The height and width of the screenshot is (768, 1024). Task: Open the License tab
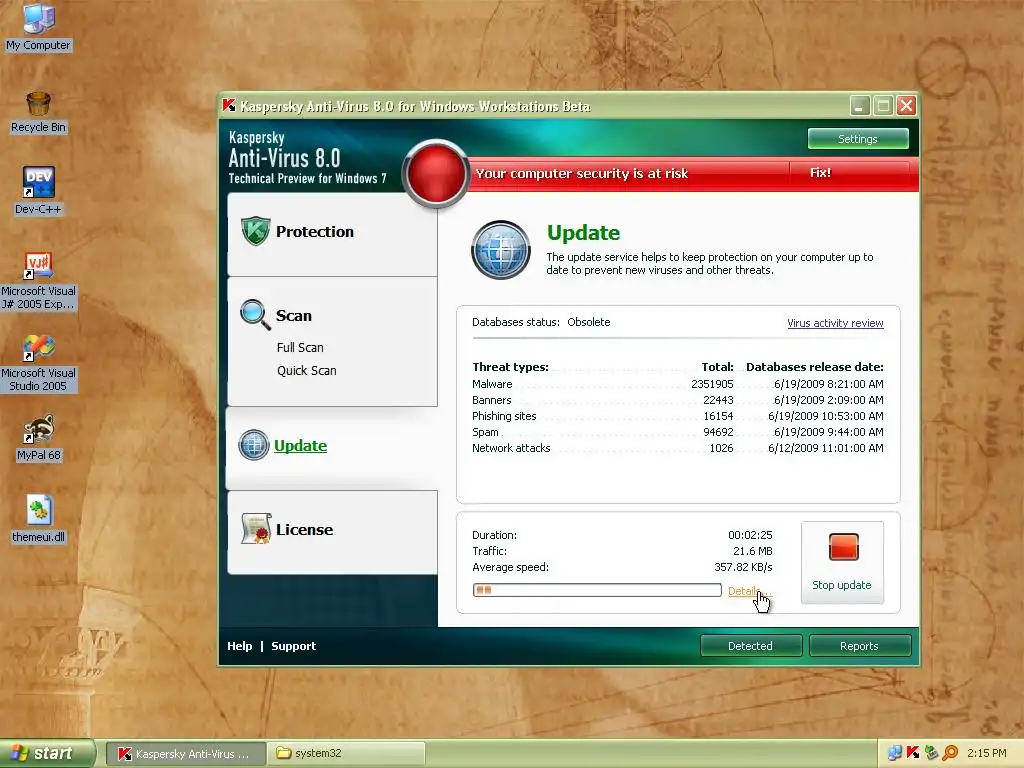coord(332,532)
